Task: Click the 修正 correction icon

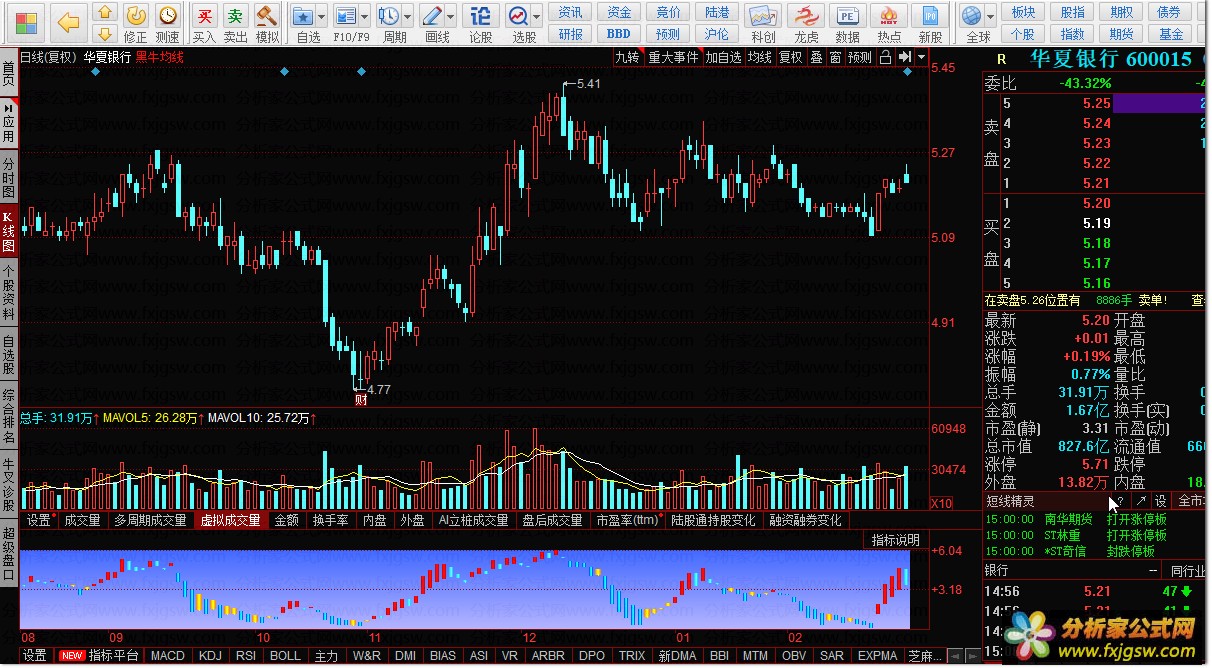Action: [136, 16]
